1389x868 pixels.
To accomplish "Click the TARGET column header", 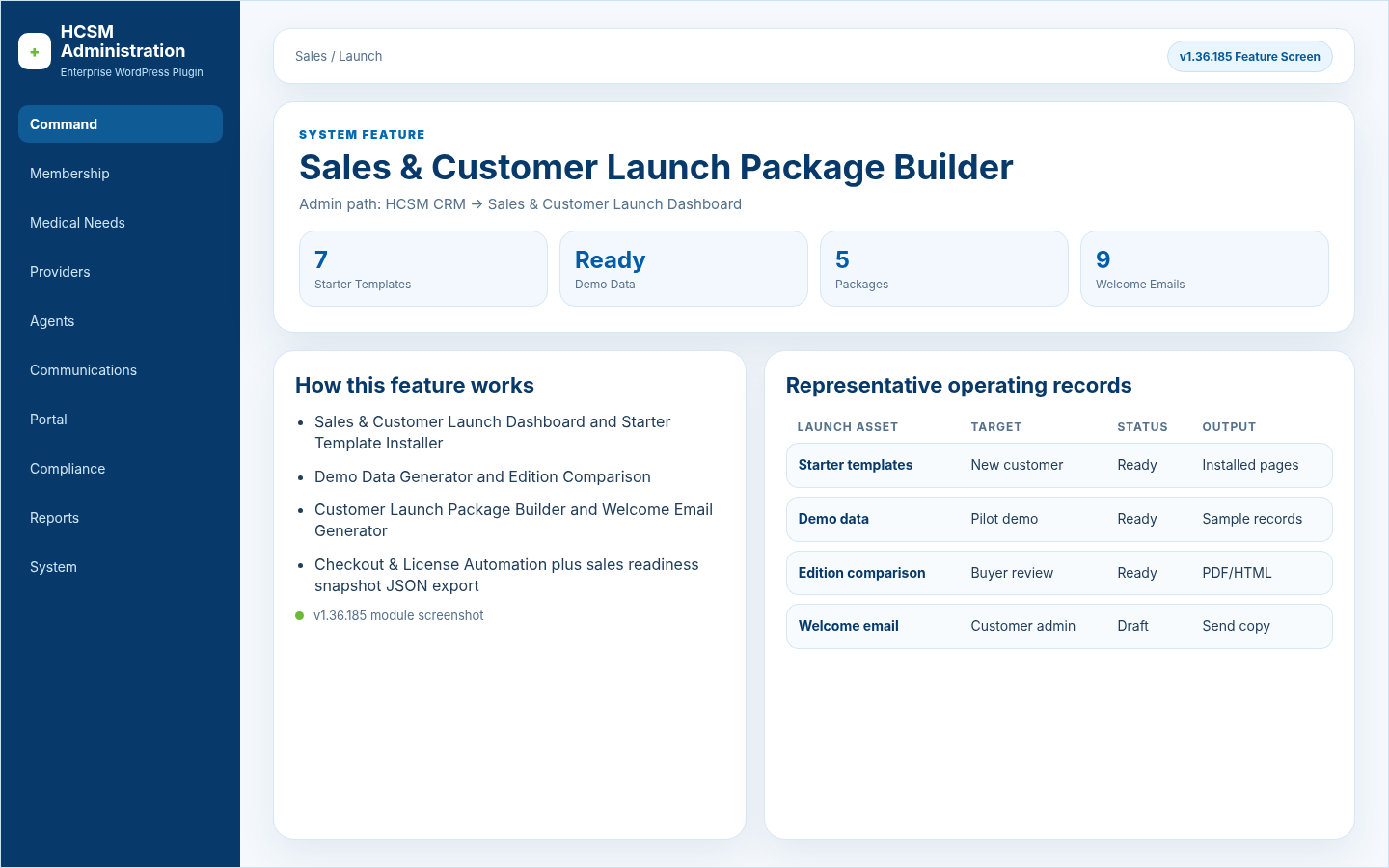I will tap(996, 426).
